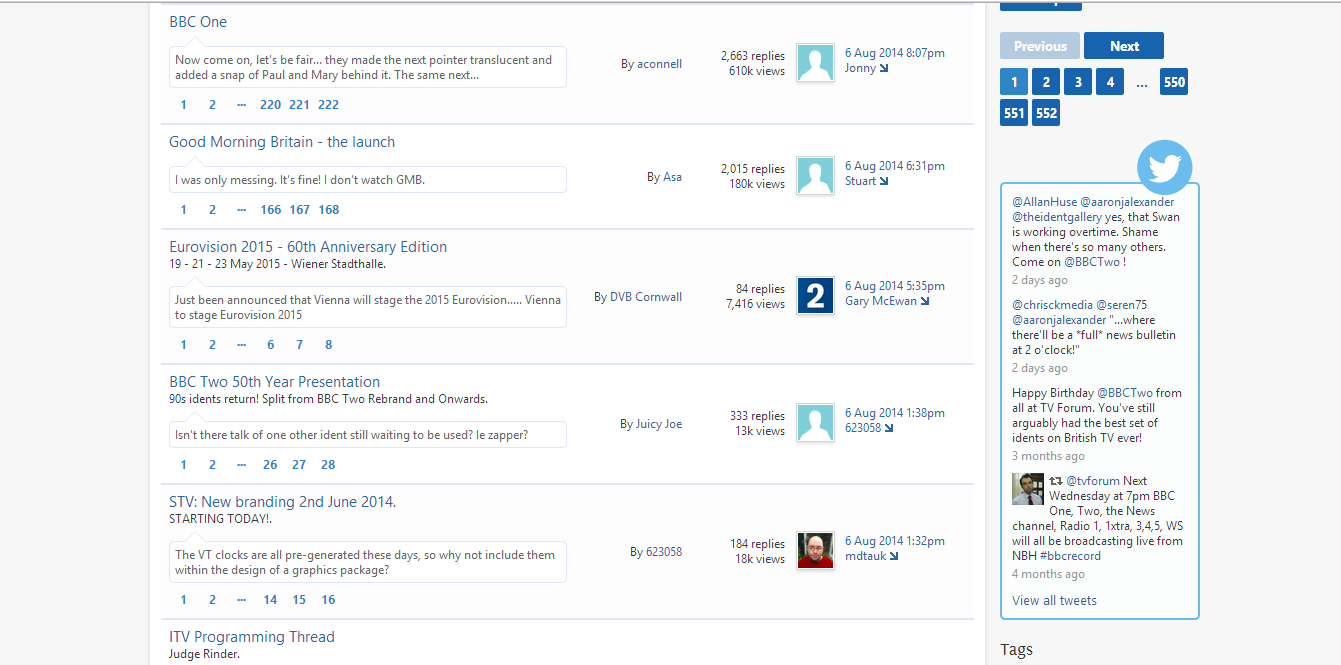The height and width of the screenshot is (665, 1341).
Task: Go to forum page 2
Action: coord(1046,82)
